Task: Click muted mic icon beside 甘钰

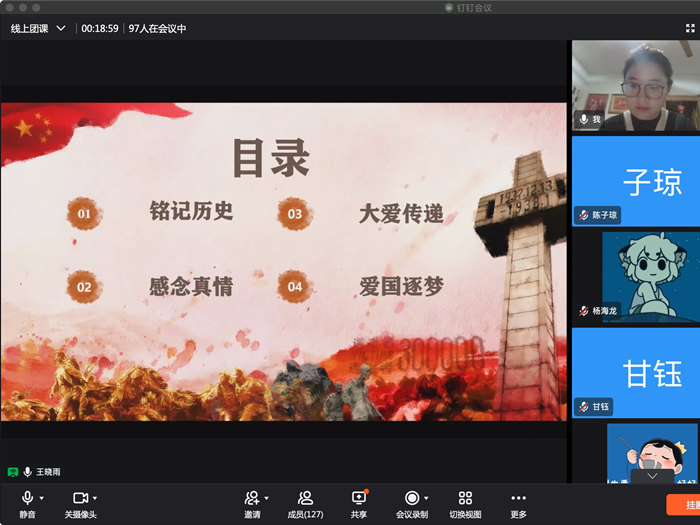Action: point(584,407)
